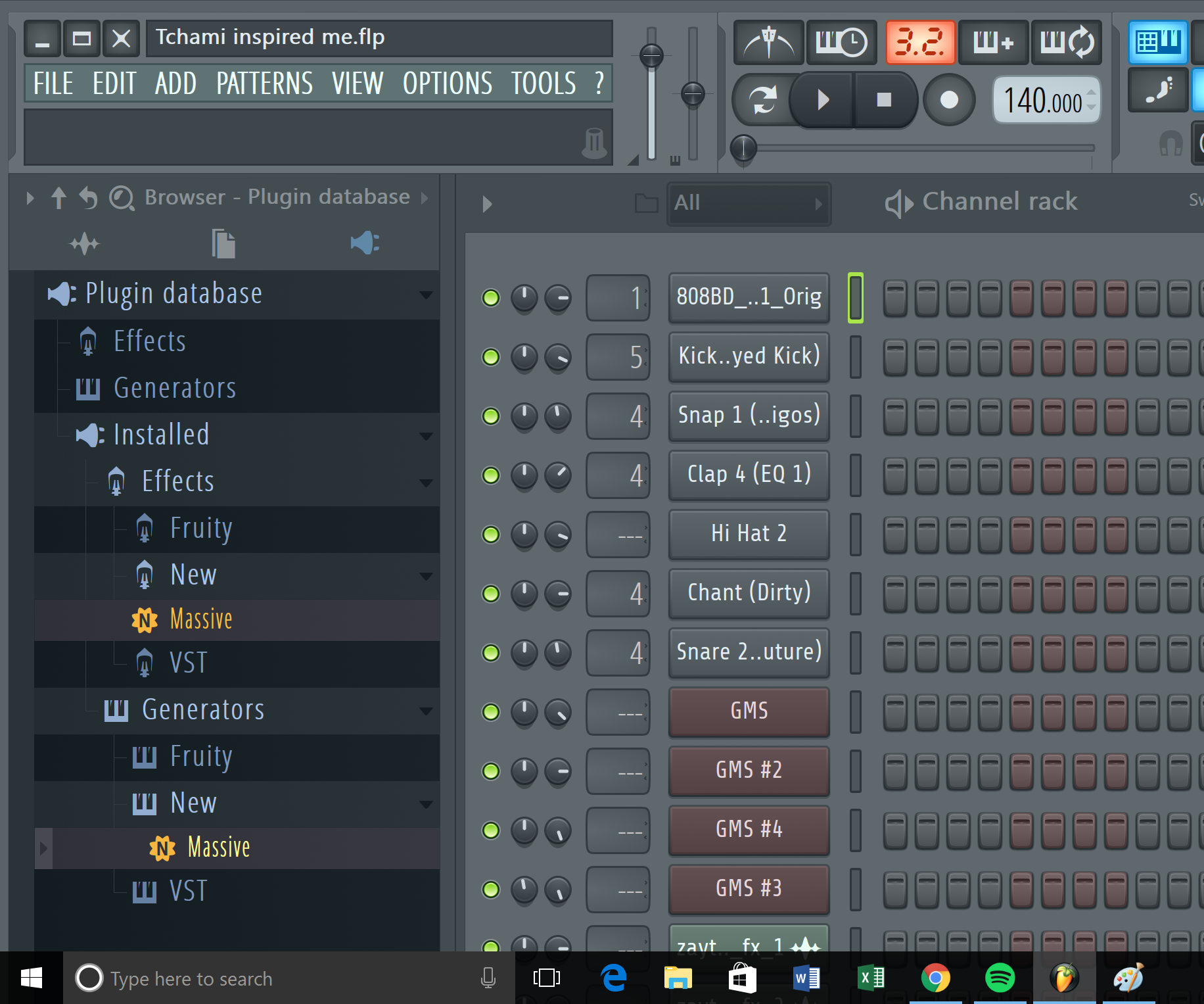Mute the Kick channel's green LED
The height and width of the screenshot is (1004, 1204).
[490, 358]
